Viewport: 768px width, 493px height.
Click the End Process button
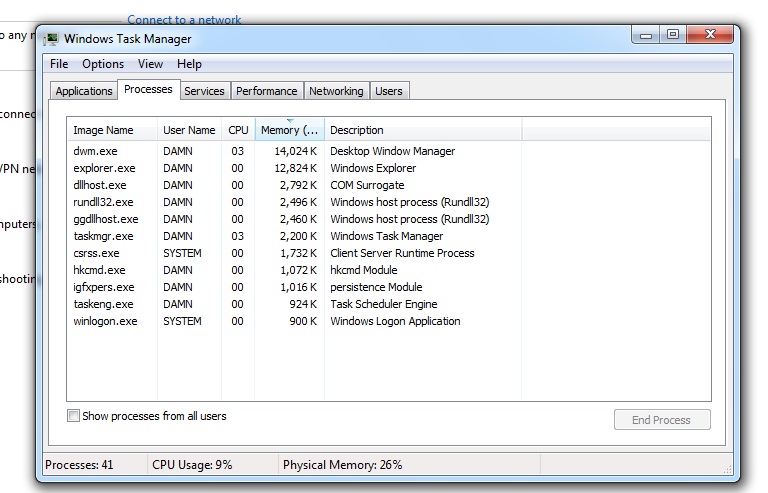[x=661, y=420]
